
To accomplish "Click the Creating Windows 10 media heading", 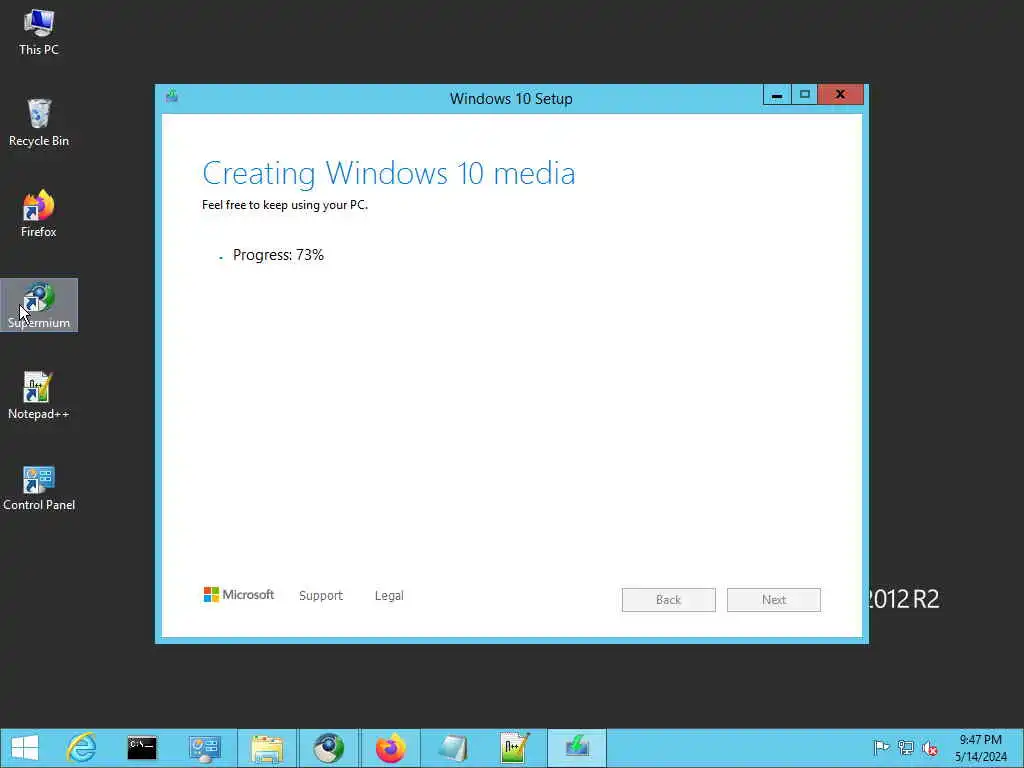I will point(389,174).
